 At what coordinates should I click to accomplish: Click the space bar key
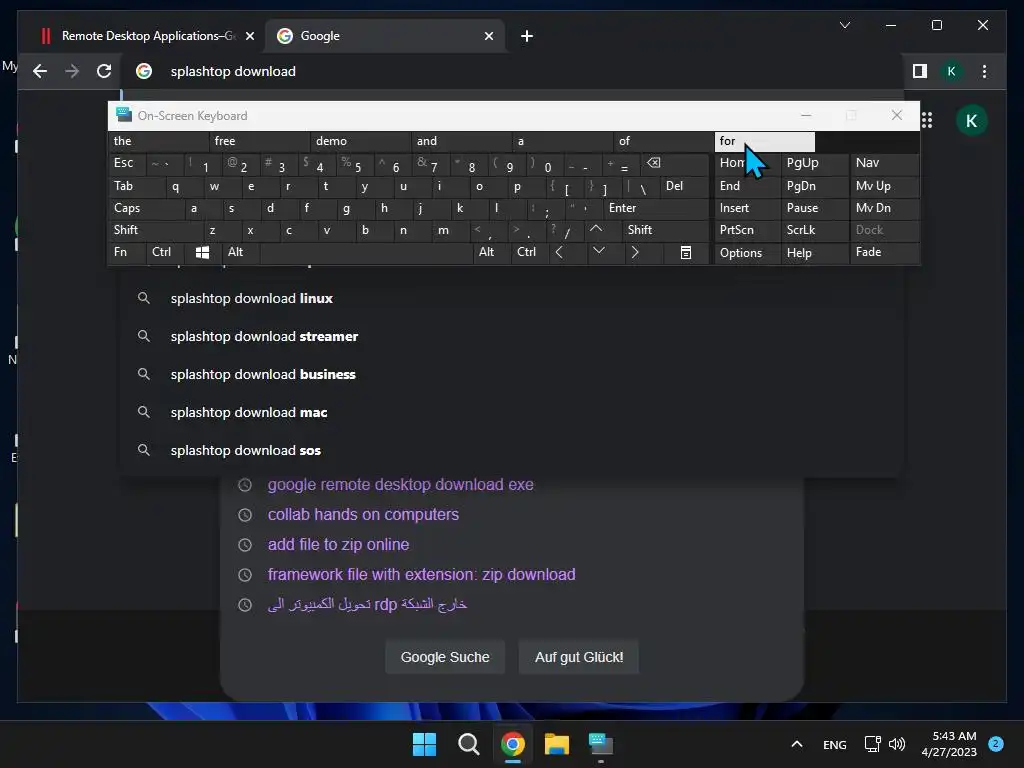click(366, 252)
